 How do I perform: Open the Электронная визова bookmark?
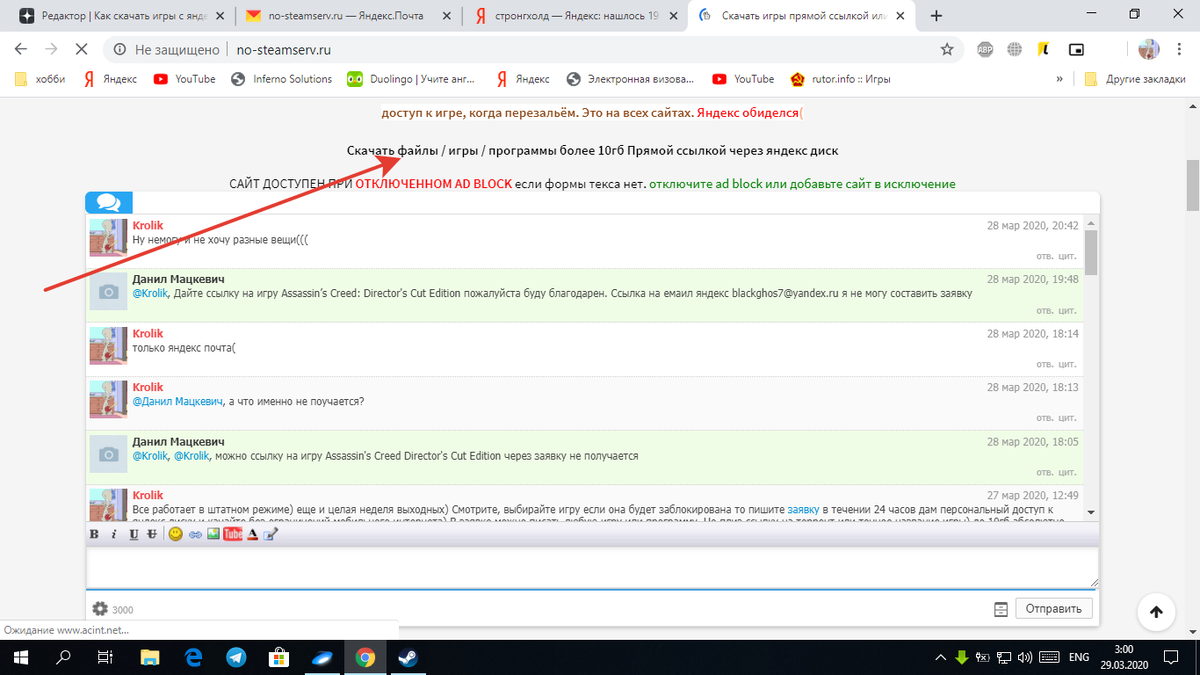click(x=631, y=79)
